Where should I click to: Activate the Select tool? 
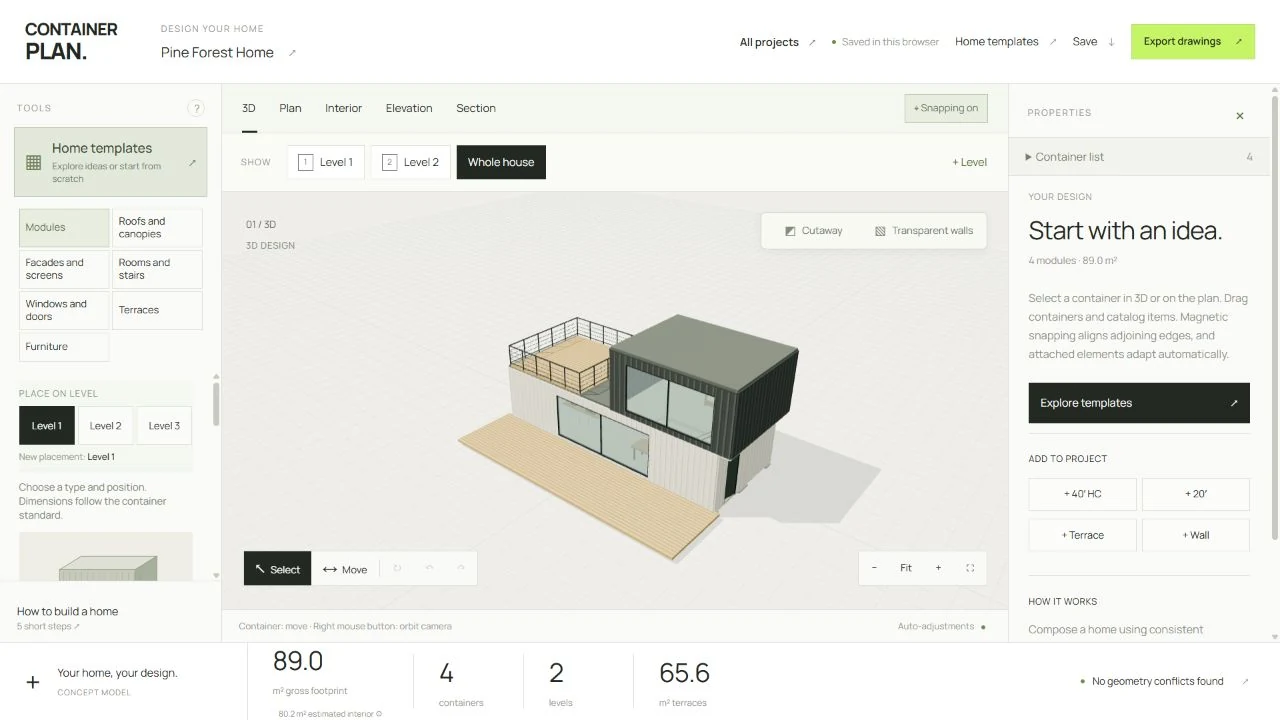coord(278,569)
